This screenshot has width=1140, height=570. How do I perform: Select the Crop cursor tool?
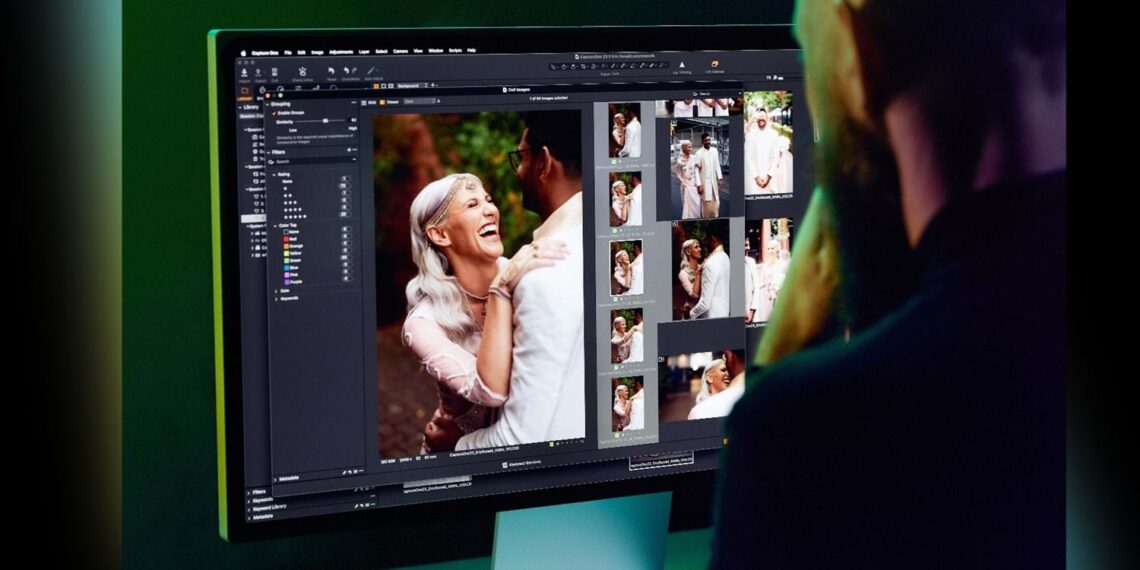(x=583, y=66)
